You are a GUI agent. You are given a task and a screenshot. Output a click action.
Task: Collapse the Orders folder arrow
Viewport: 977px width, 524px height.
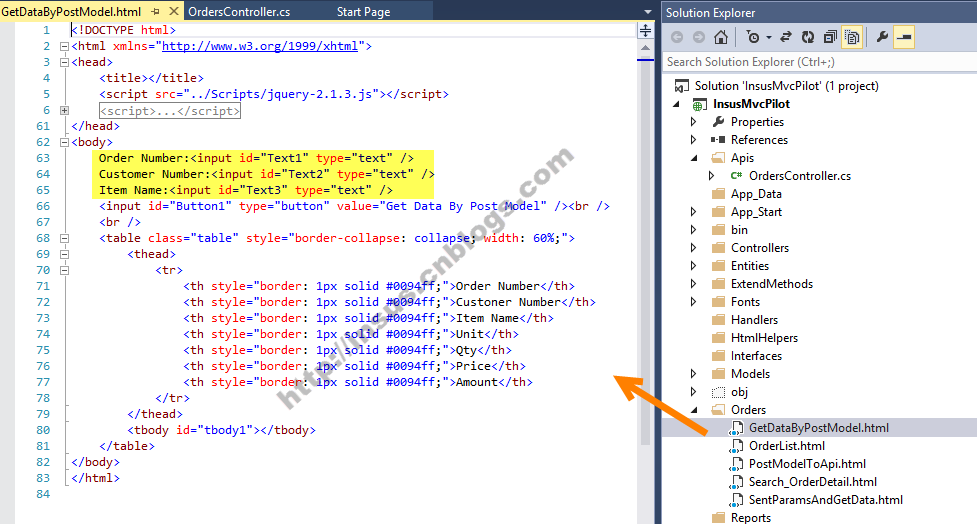694,410
